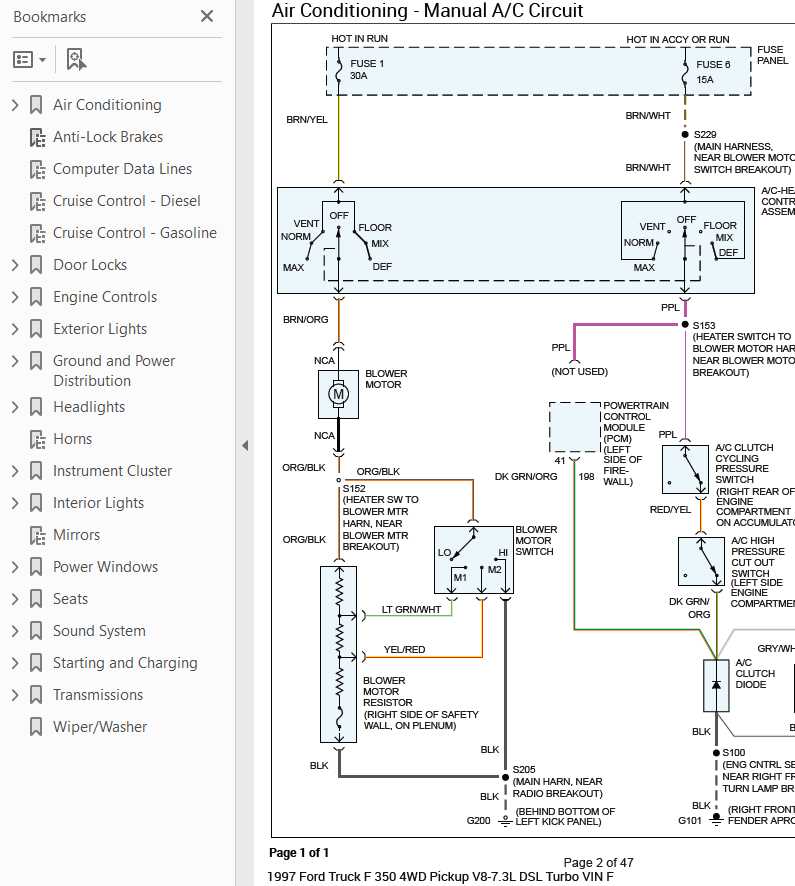
Task: Open the Cruise Control - Gasoline bookmark
Action: pyautogui.click(x=135, y=233)
